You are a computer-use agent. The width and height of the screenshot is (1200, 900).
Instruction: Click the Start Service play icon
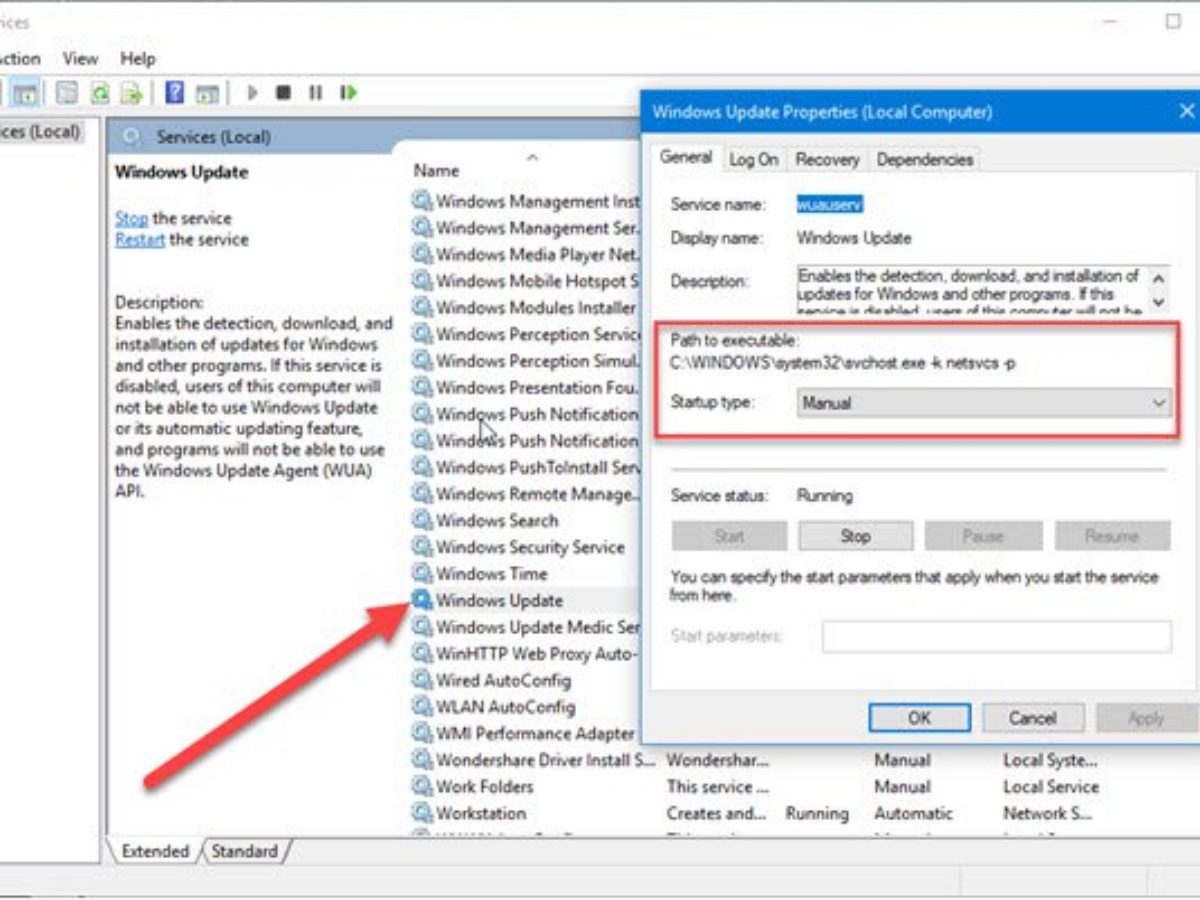pos(252,93)
